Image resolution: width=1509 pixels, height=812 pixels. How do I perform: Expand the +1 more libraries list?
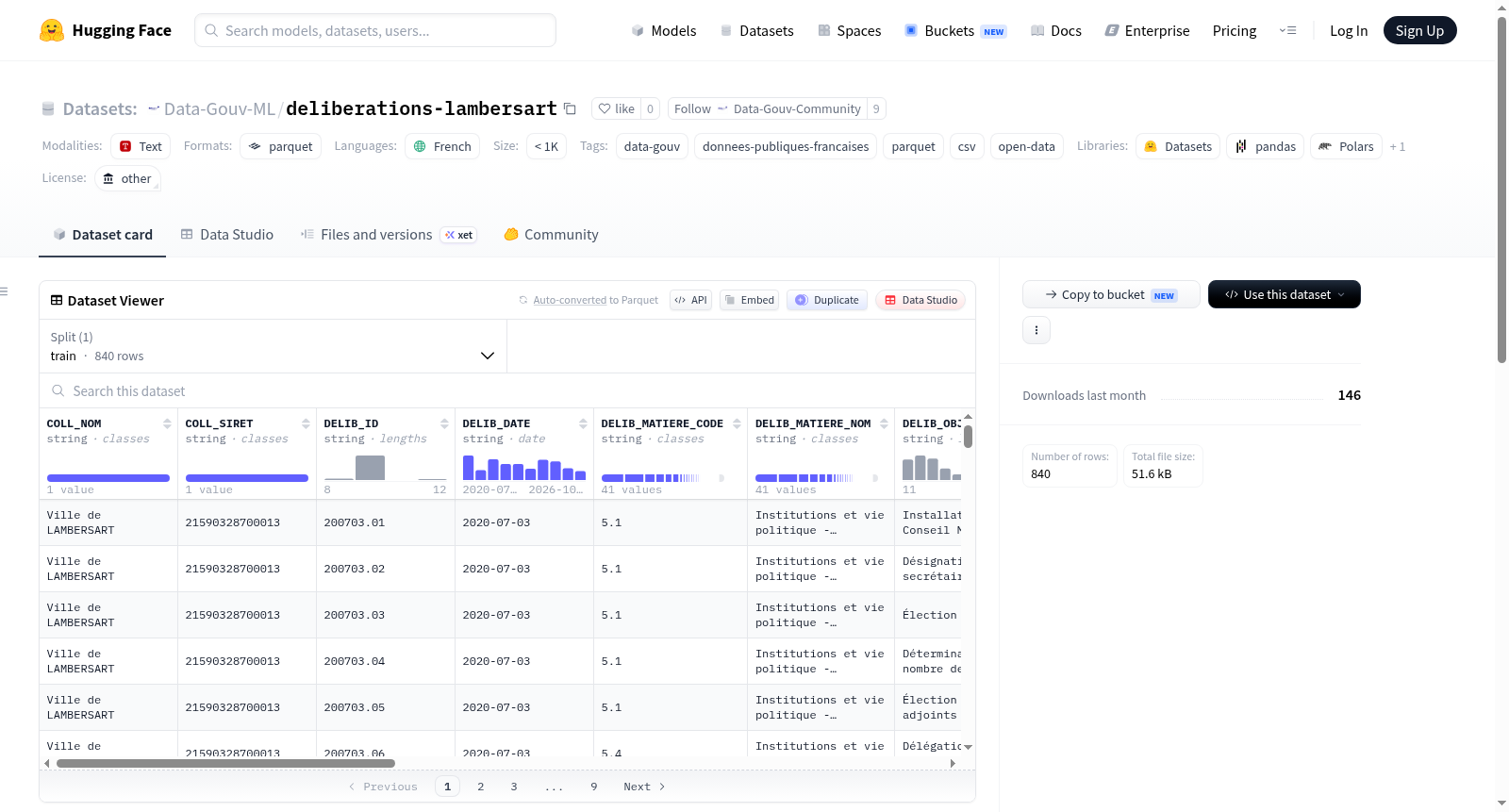pyautogui.click(x=1398, y=146)
